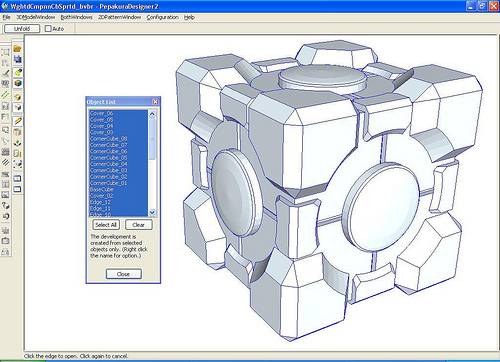500x362 pixels.
Task: Select the yellow pencil edge tool
Action: 17,121
